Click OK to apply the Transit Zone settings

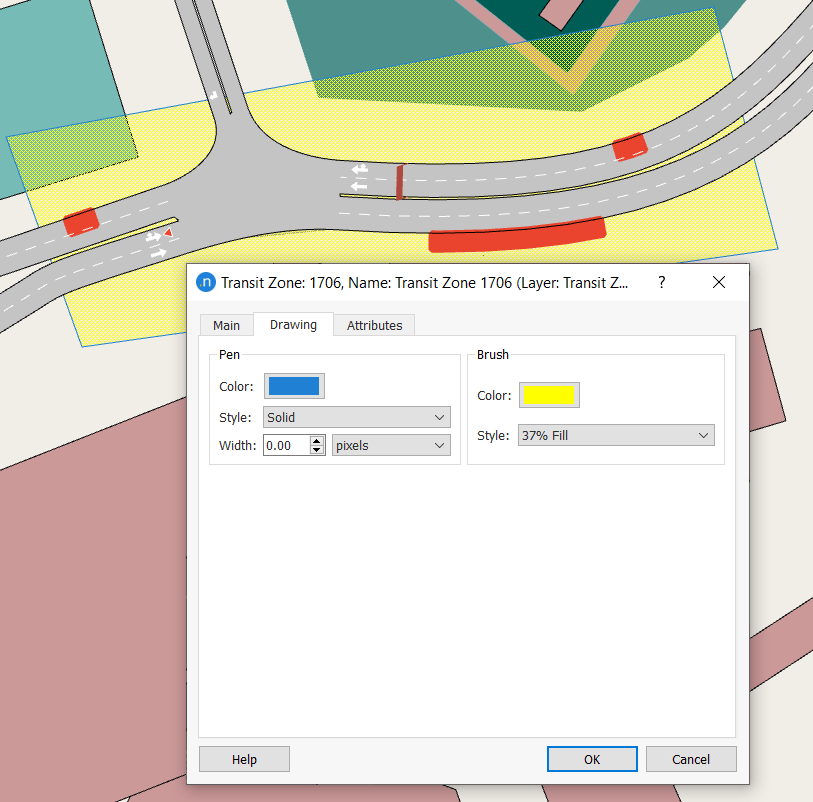click(x=591, y=758)
